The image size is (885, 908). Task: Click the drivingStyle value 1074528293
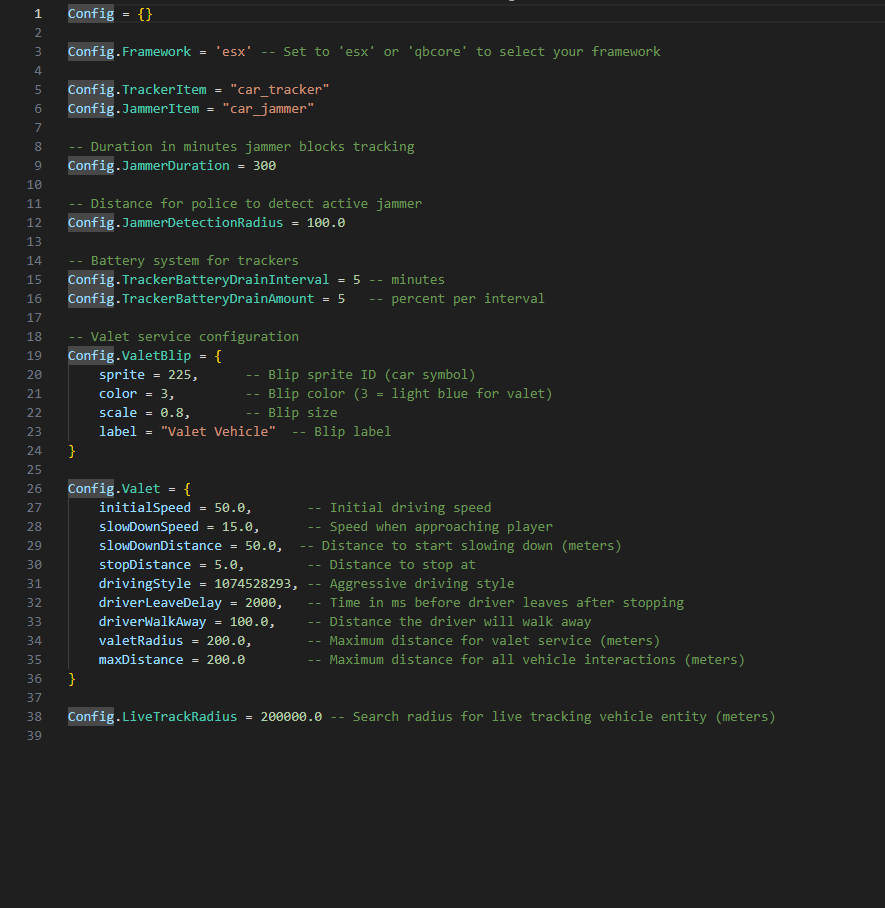pos(253,584)
